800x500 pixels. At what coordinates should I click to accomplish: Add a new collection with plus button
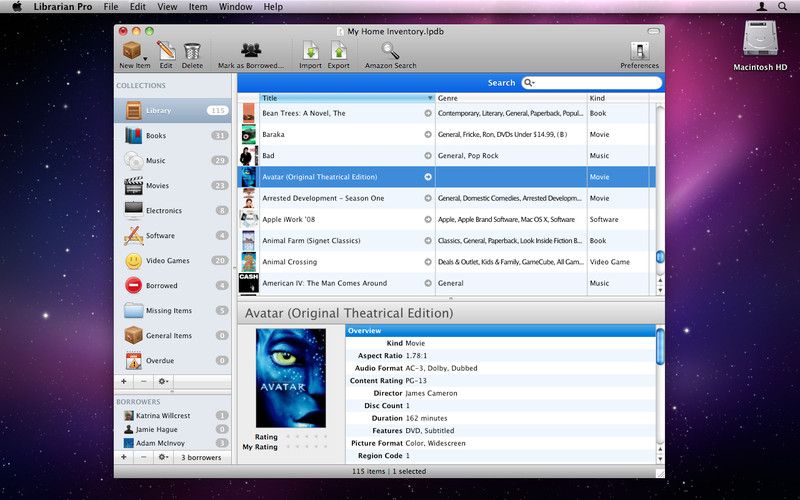124,381
